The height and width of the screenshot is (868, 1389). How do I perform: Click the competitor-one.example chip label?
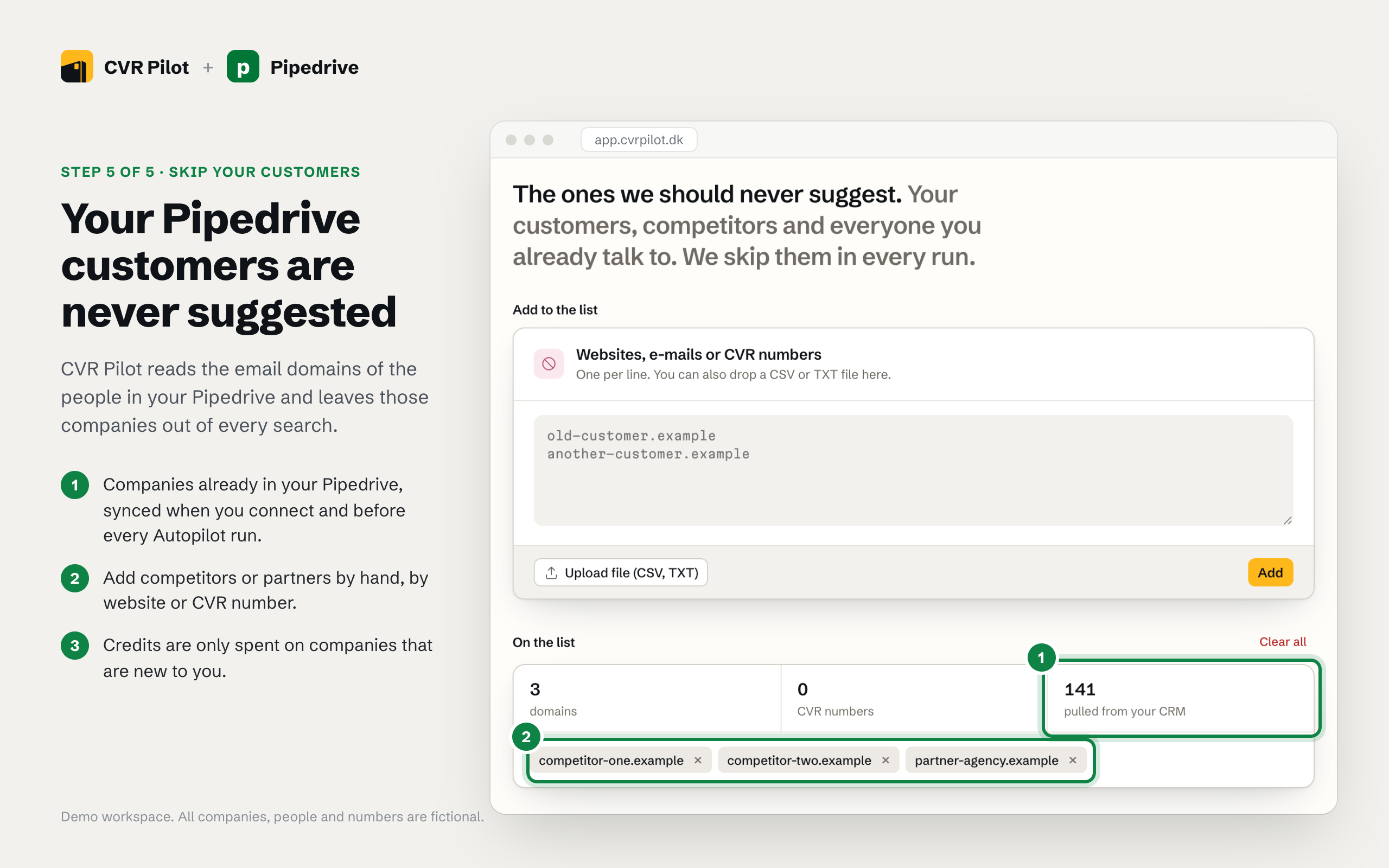611,760
